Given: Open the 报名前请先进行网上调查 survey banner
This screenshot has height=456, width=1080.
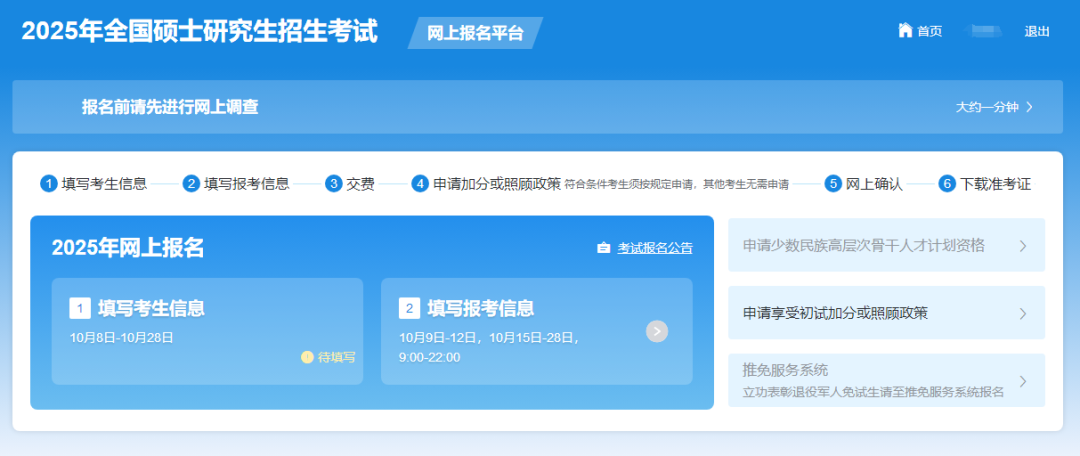Looking at the screenshot, I should pyautogui.click(x=537, y=107).
